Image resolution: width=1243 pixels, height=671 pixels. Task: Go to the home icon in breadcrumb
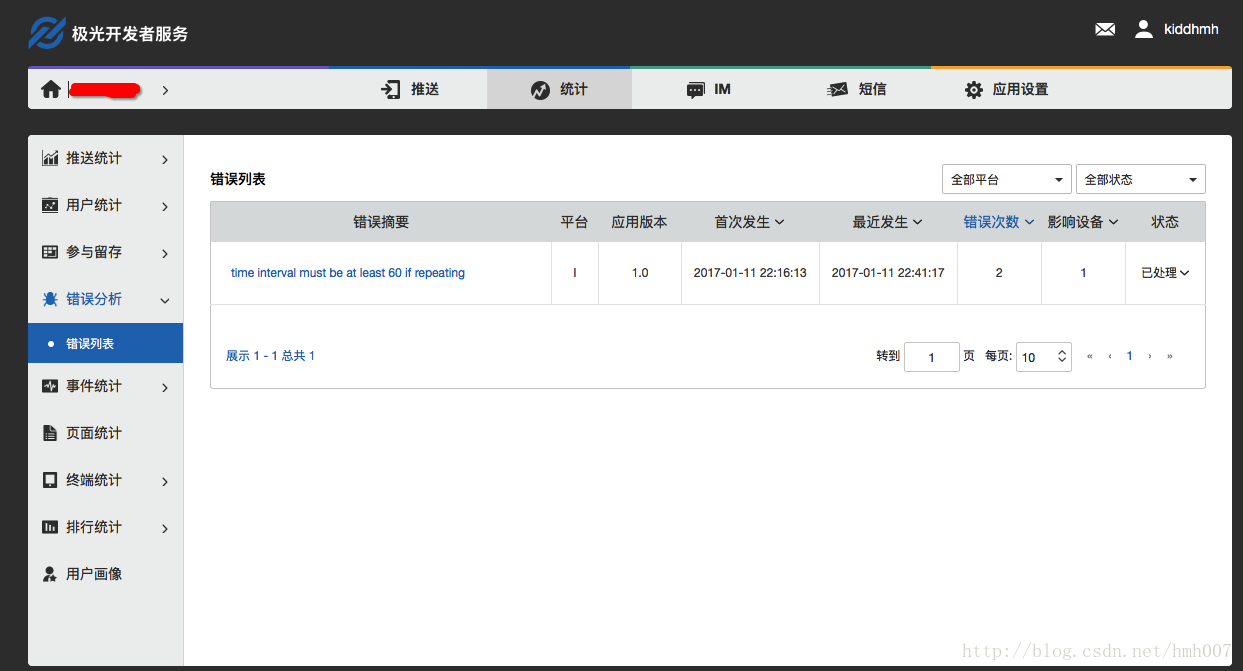[x=51, y=89]
